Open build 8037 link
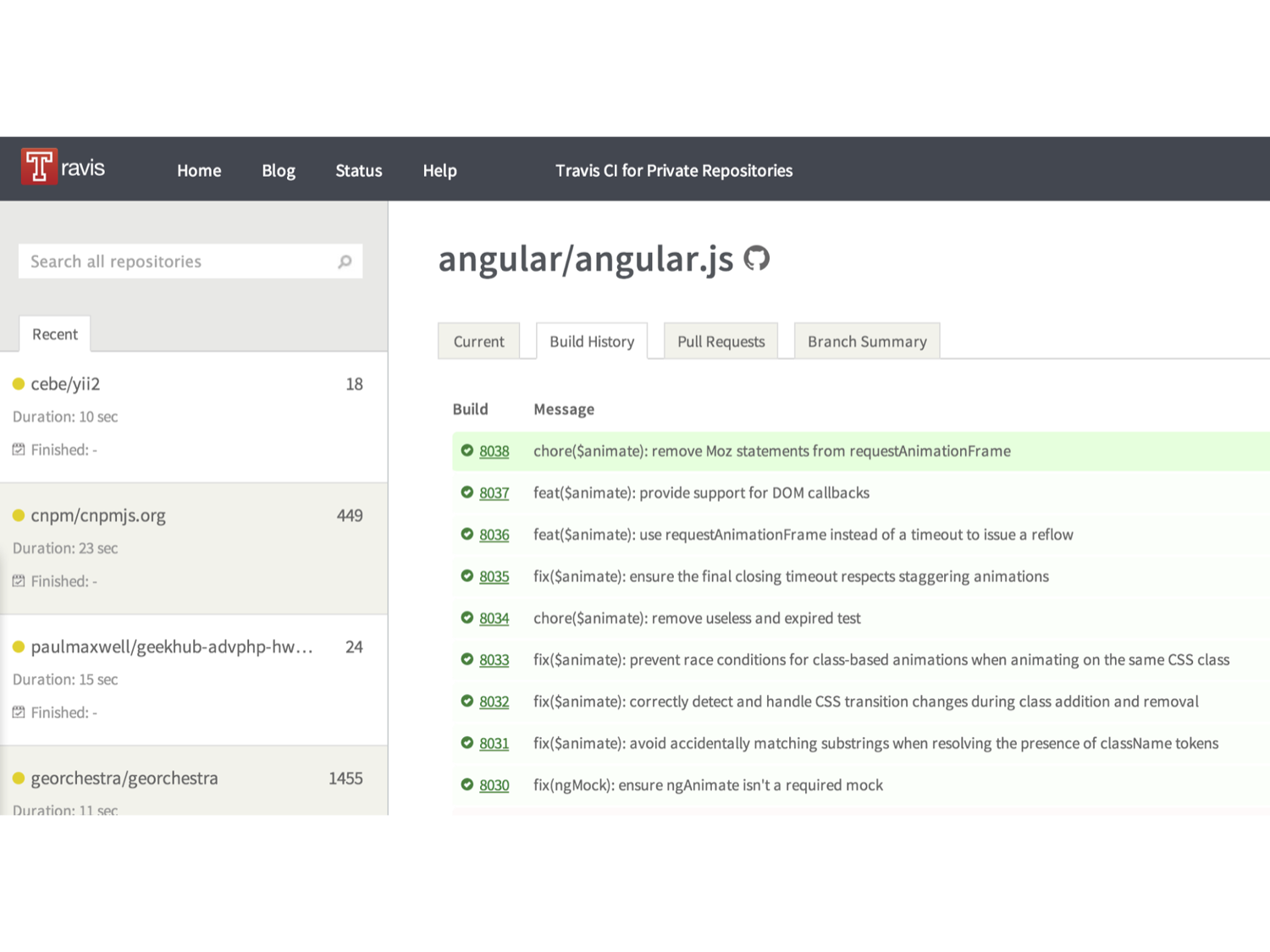The height and width of the screenshot is (952, 1270). [494, 493]
